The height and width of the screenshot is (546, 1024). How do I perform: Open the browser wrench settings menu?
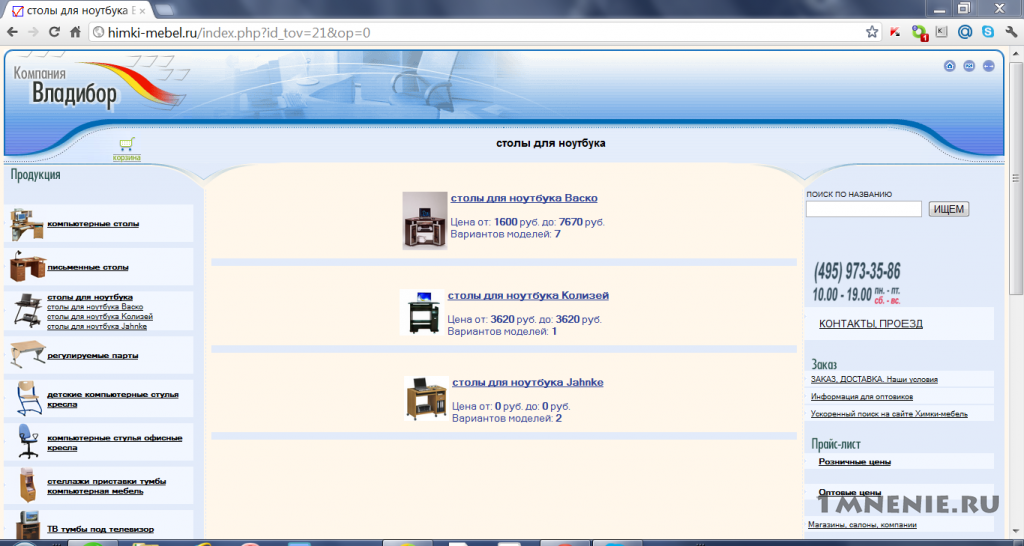click(1011, 32)
